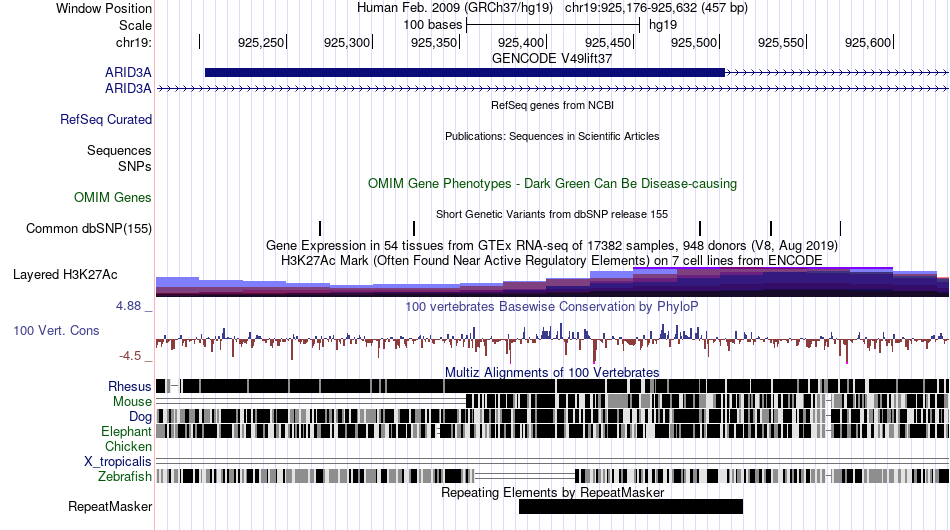This screenshot has height=530, width=950.
Task: Click the fourth dbSNP variant tick mark
Action: click(x=771, y=228)
